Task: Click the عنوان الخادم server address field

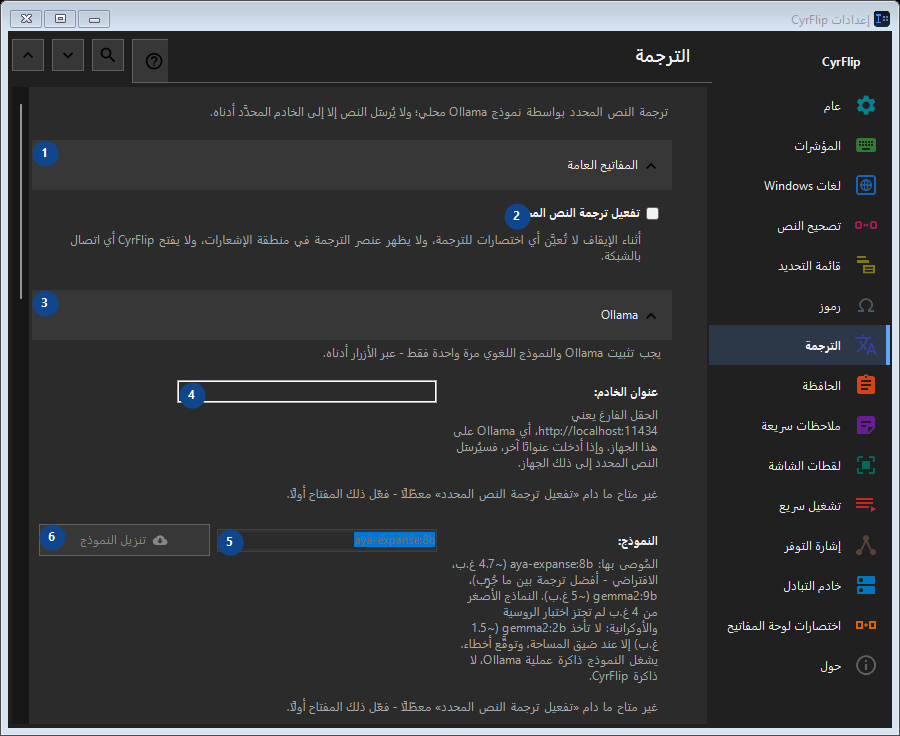Action: (x=307, y=392)
